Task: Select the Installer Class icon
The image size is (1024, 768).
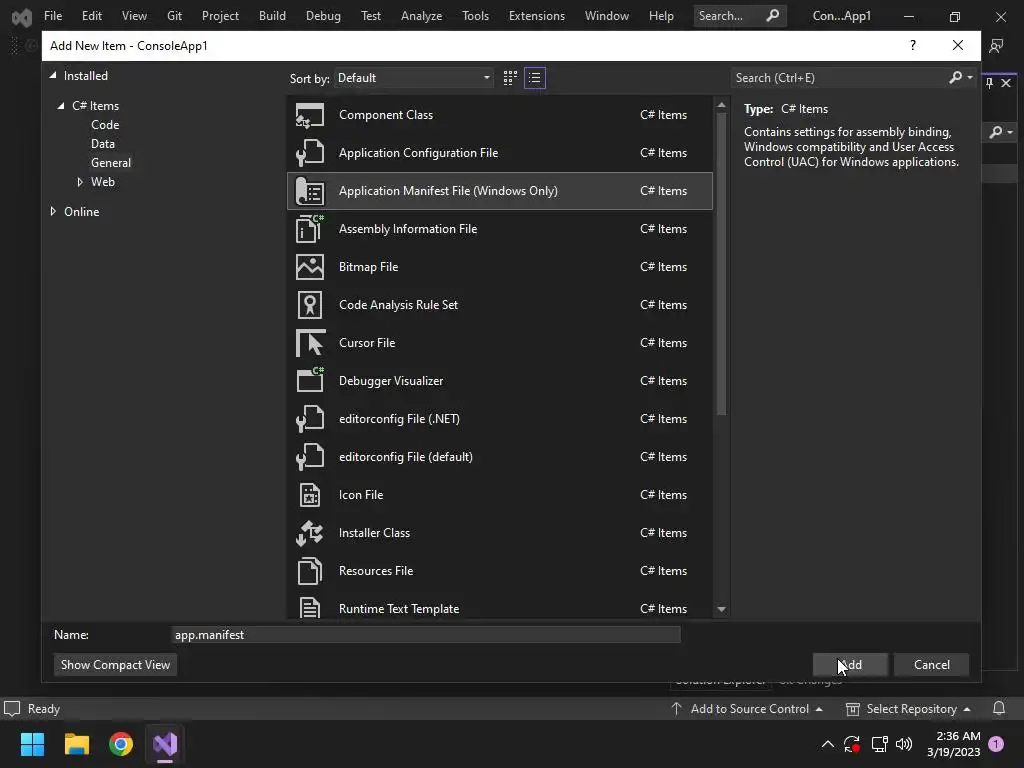Action: point(310,533)
